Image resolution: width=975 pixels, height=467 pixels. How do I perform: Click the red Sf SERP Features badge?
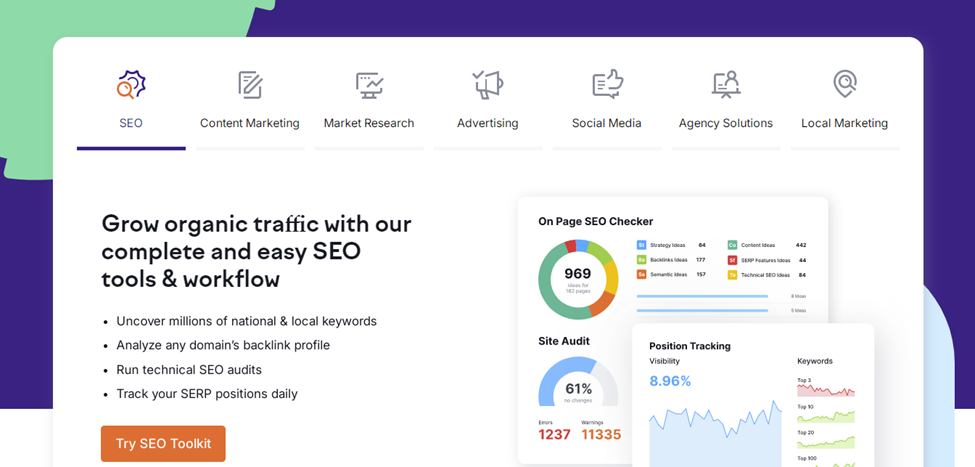click(732, 260)
